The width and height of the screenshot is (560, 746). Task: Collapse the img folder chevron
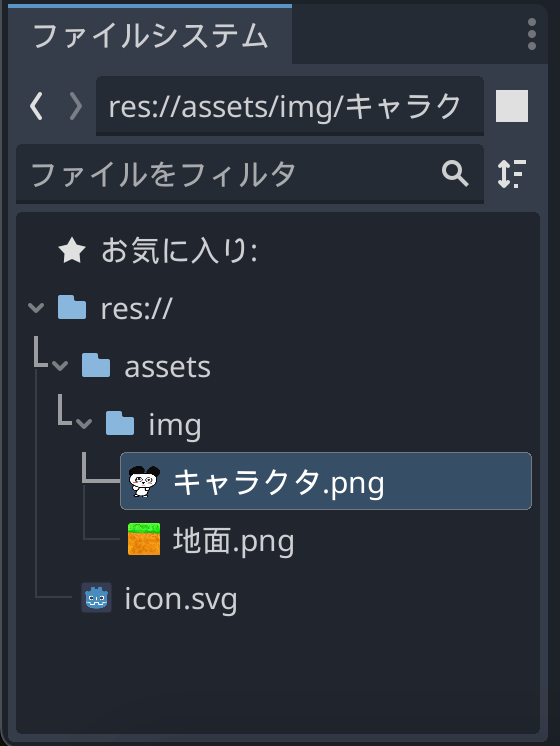point(84,423)
